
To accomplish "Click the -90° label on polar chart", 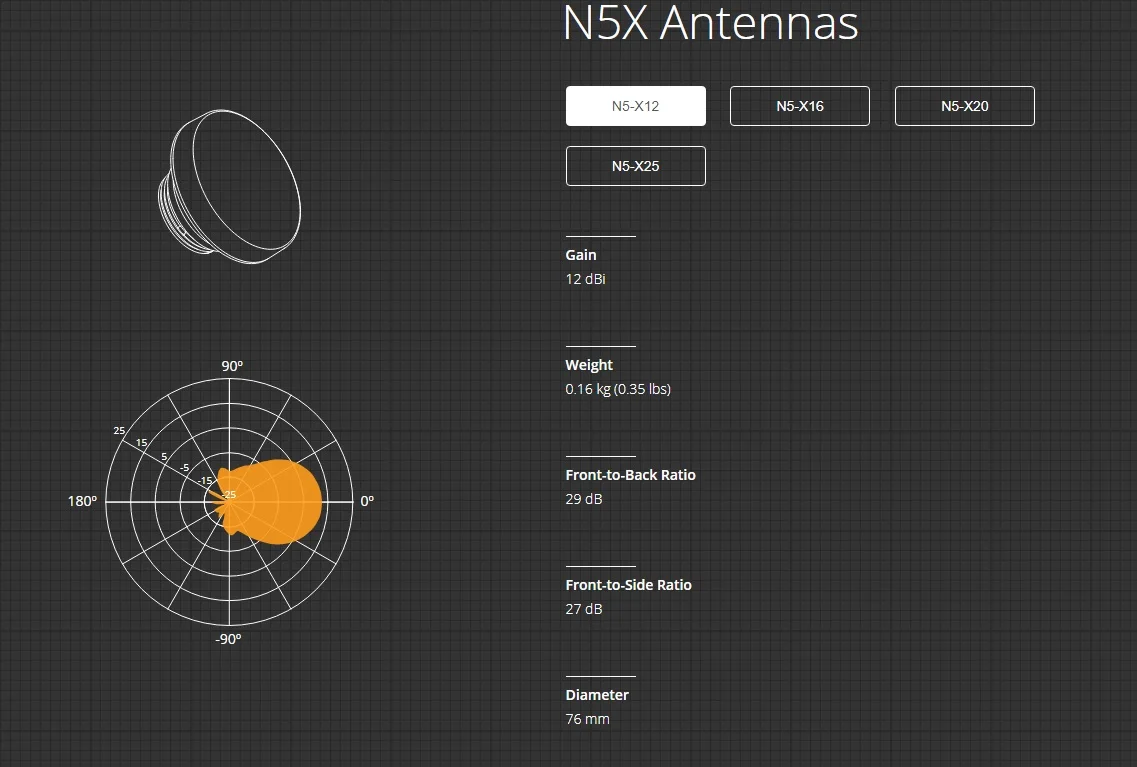I will pyautogui.click(x=228, y=639).
